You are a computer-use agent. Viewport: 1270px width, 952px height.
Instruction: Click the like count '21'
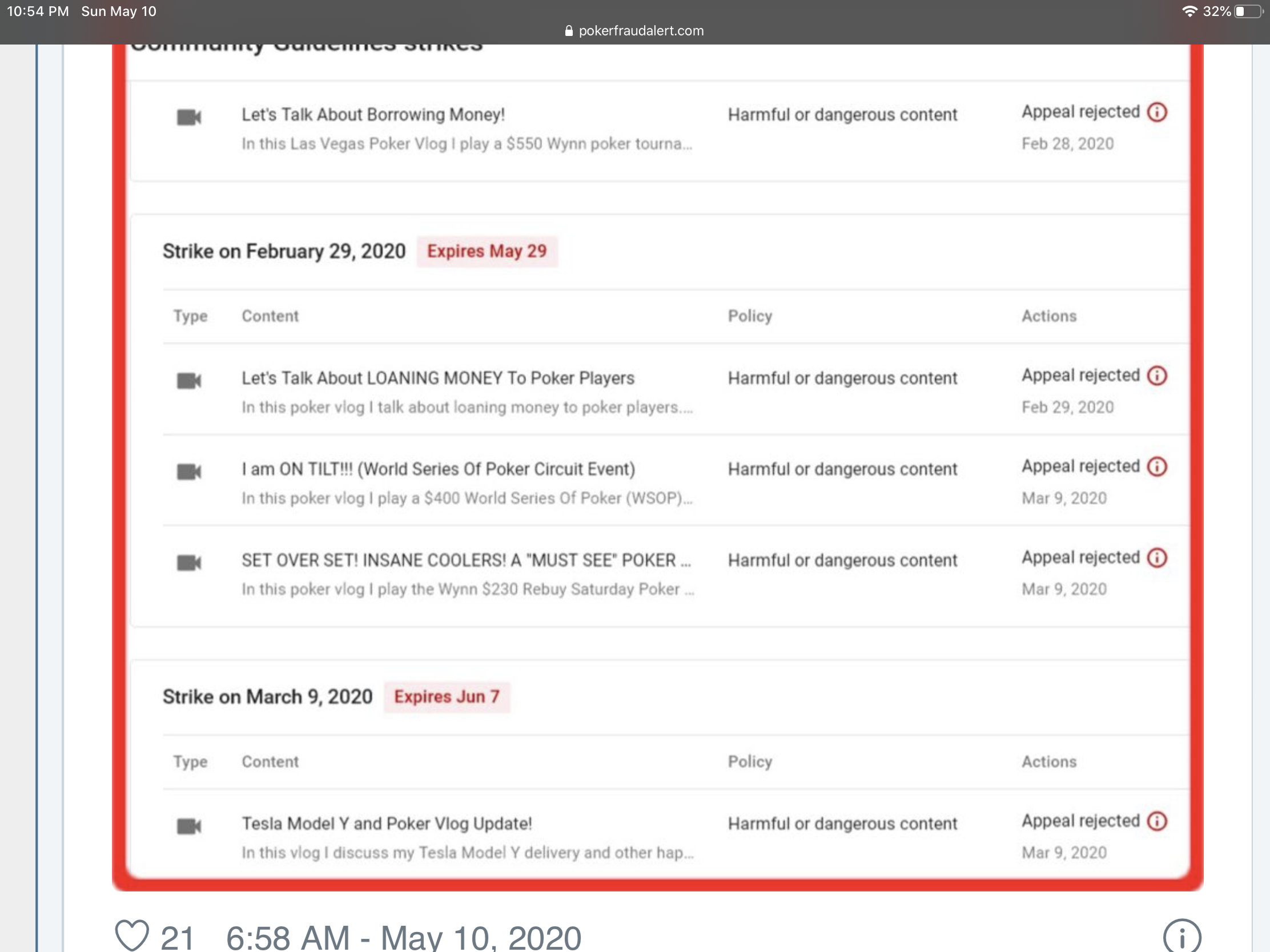[x=177, y=938]
